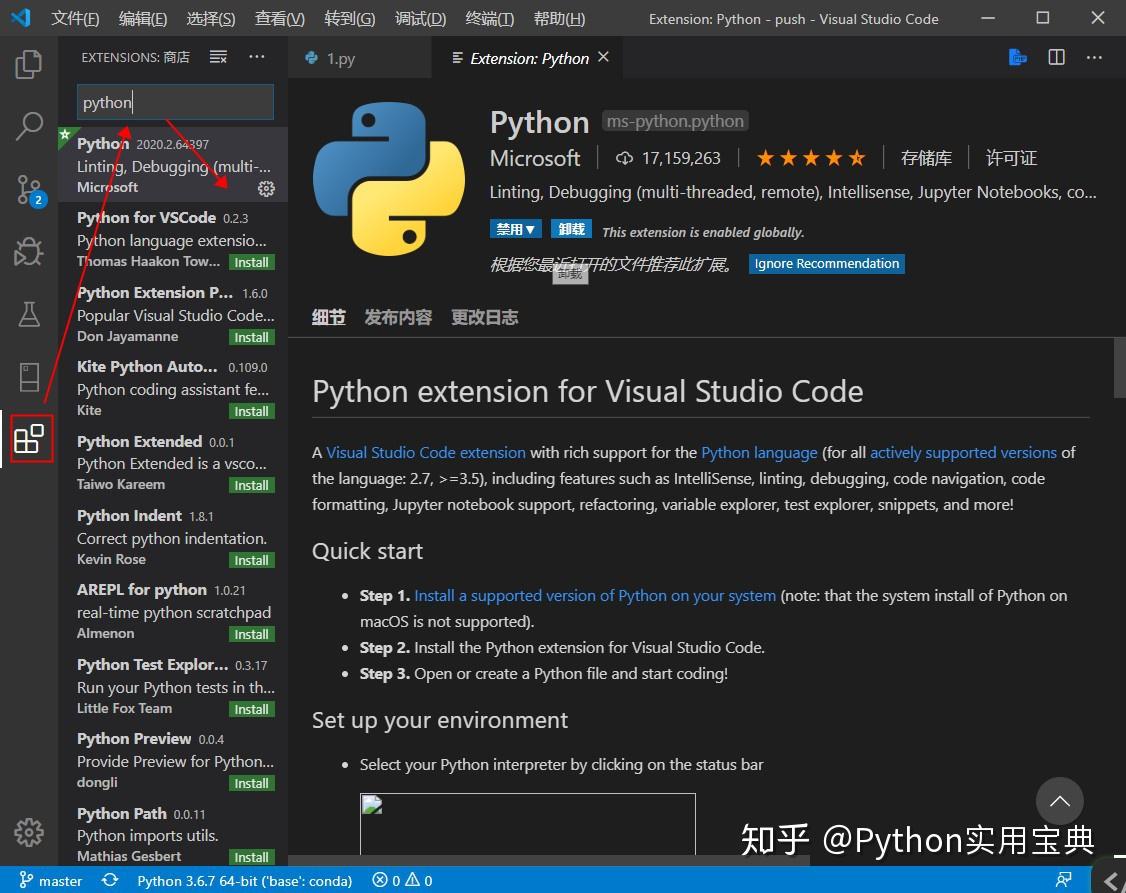Disable the Python extension via 禁用 dropdown
The image size is (1126, 893).
[515, 228]
